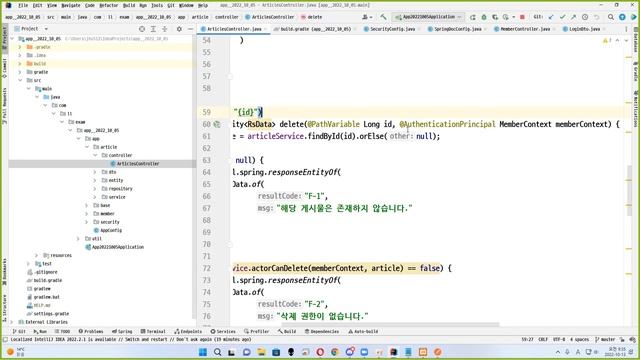
Task: Open File Explorer from the taskbar
Action: [261, 352]
